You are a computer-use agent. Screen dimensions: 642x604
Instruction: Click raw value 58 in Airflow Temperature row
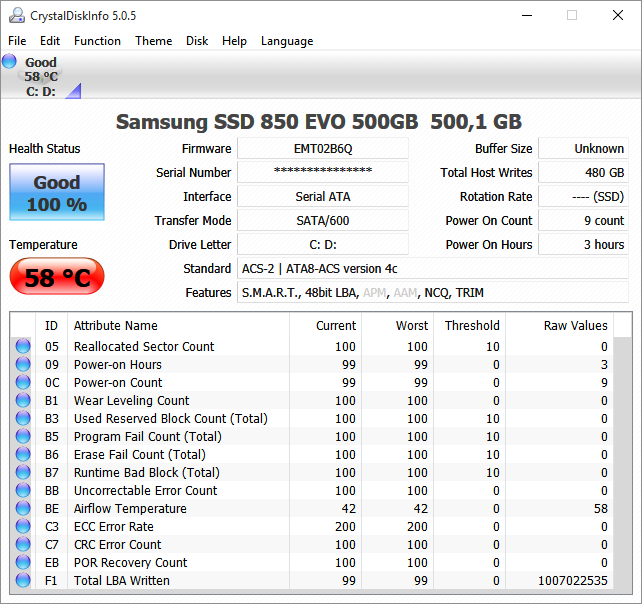(x=601, y=509)
